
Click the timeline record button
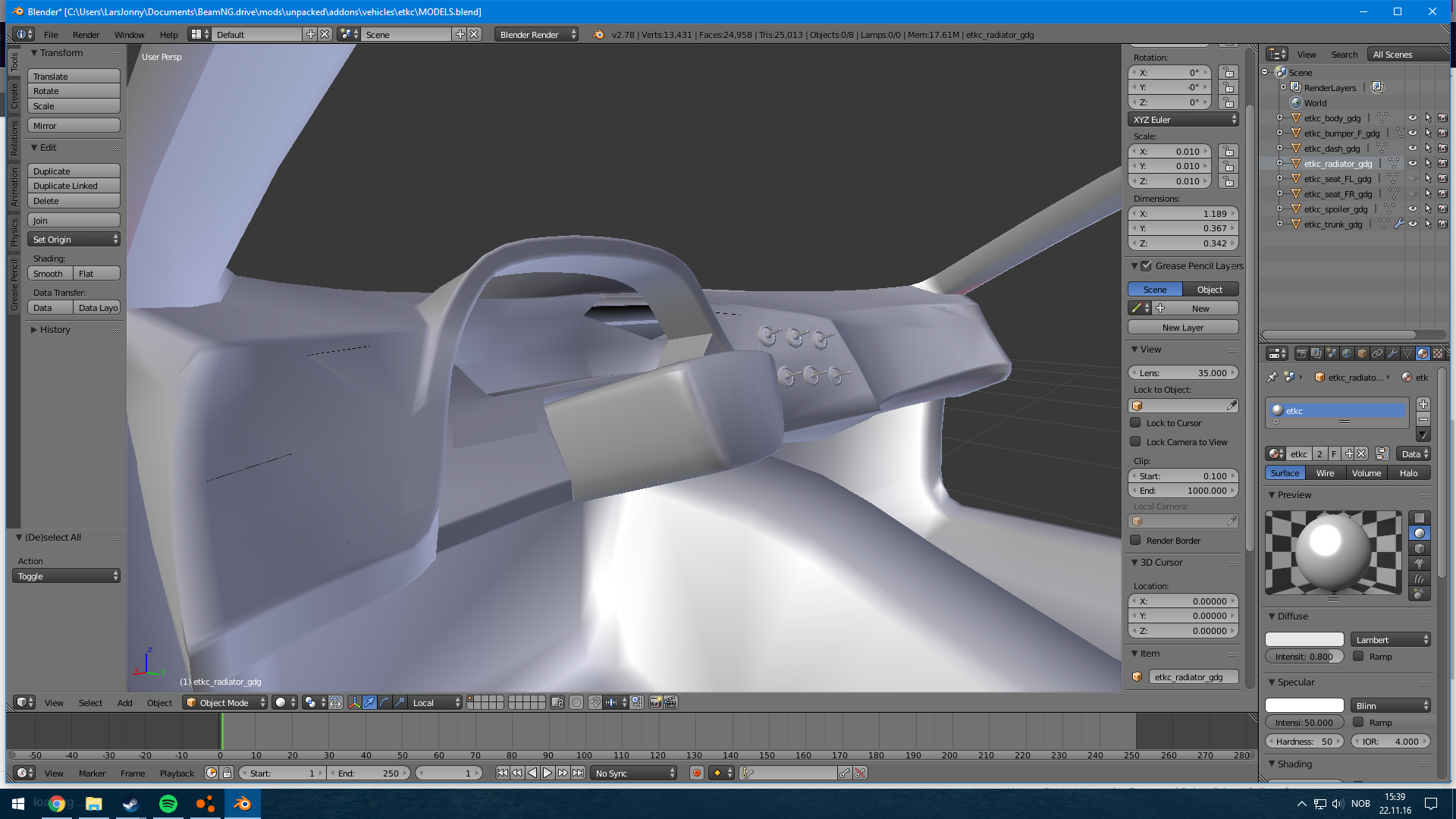click(696, 773)
